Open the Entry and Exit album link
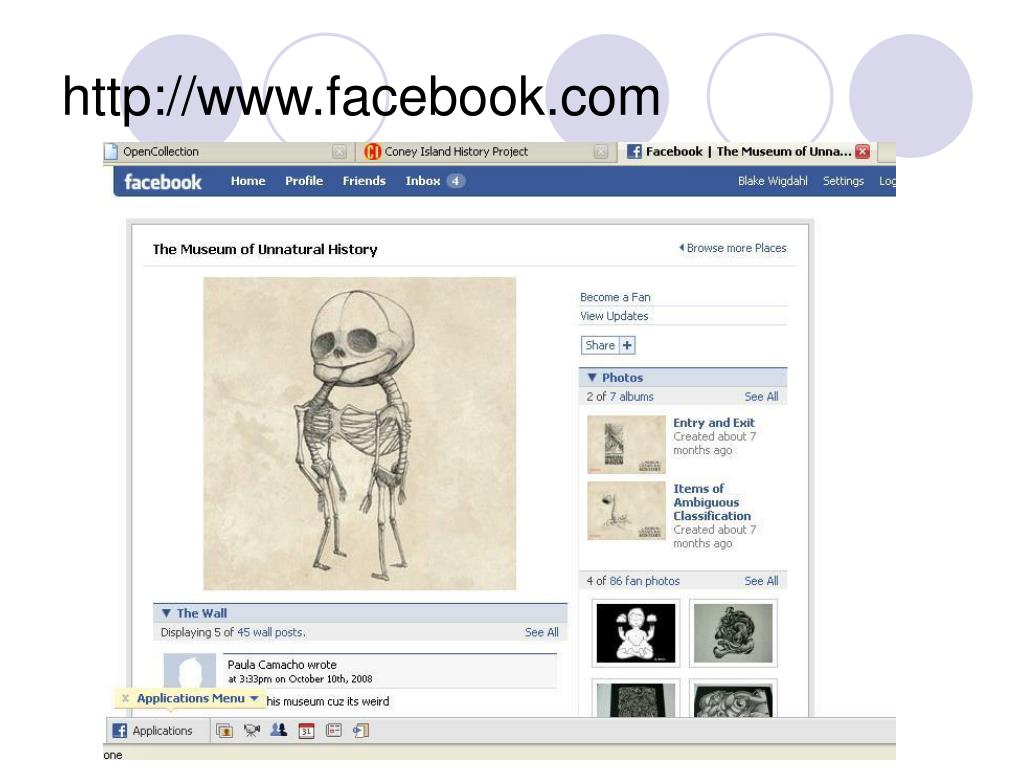The image size is (1024, 768). [714, 423]
